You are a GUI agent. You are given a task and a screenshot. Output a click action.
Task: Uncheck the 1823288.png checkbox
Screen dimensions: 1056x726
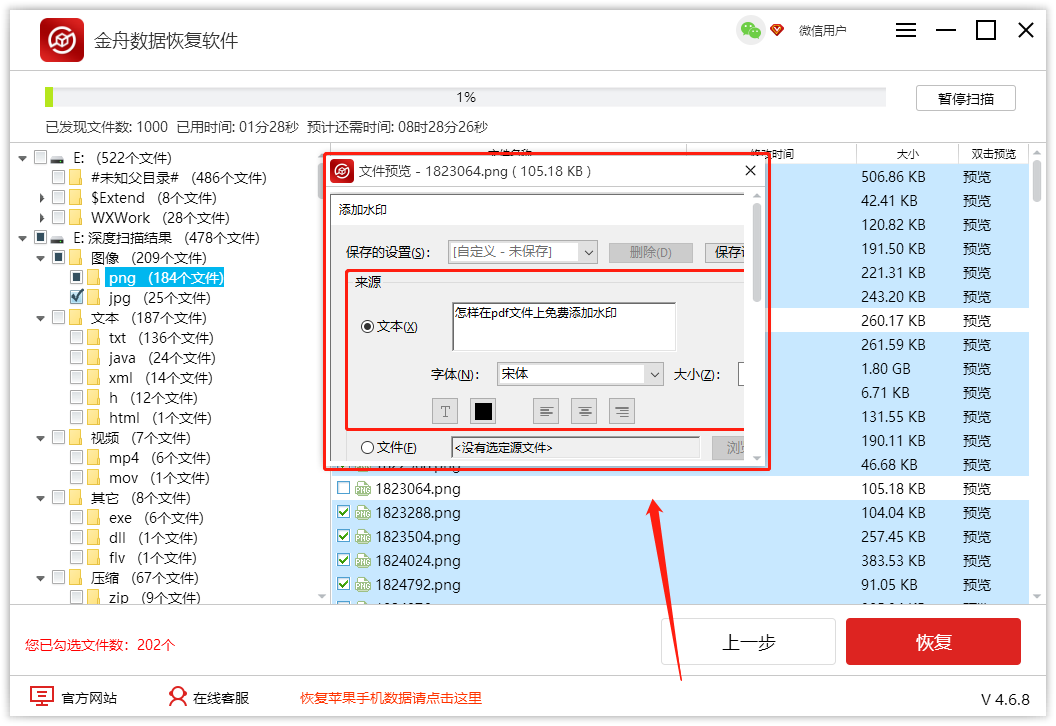point(343,512)
